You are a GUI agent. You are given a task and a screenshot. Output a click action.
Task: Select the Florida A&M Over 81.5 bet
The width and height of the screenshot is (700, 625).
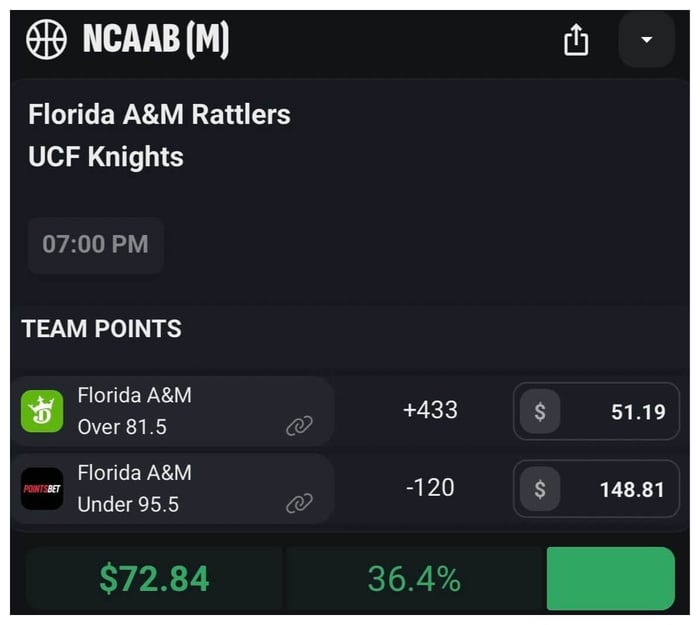[x=135, y=411]
